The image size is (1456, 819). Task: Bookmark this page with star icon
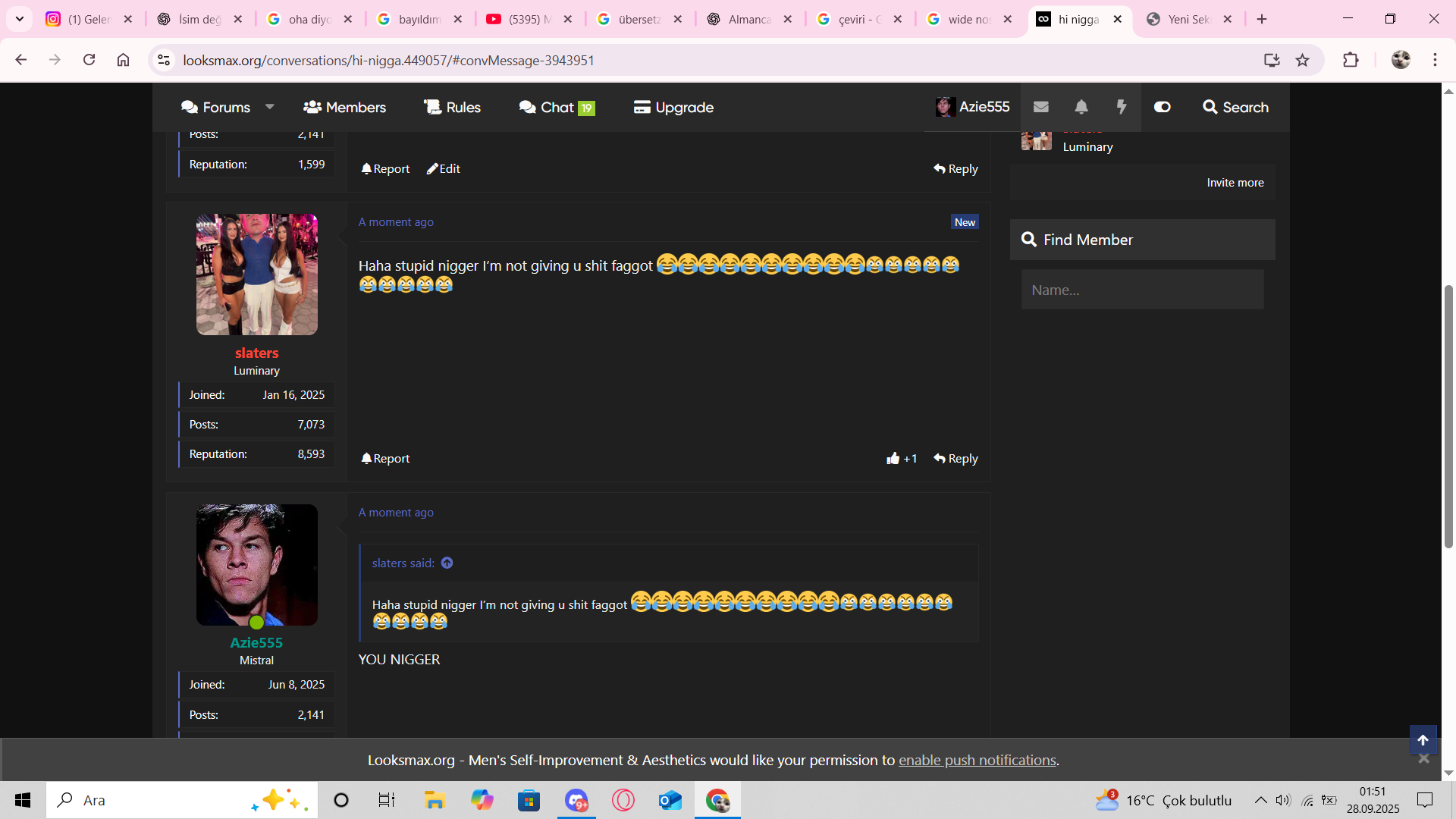point(1302,60)
